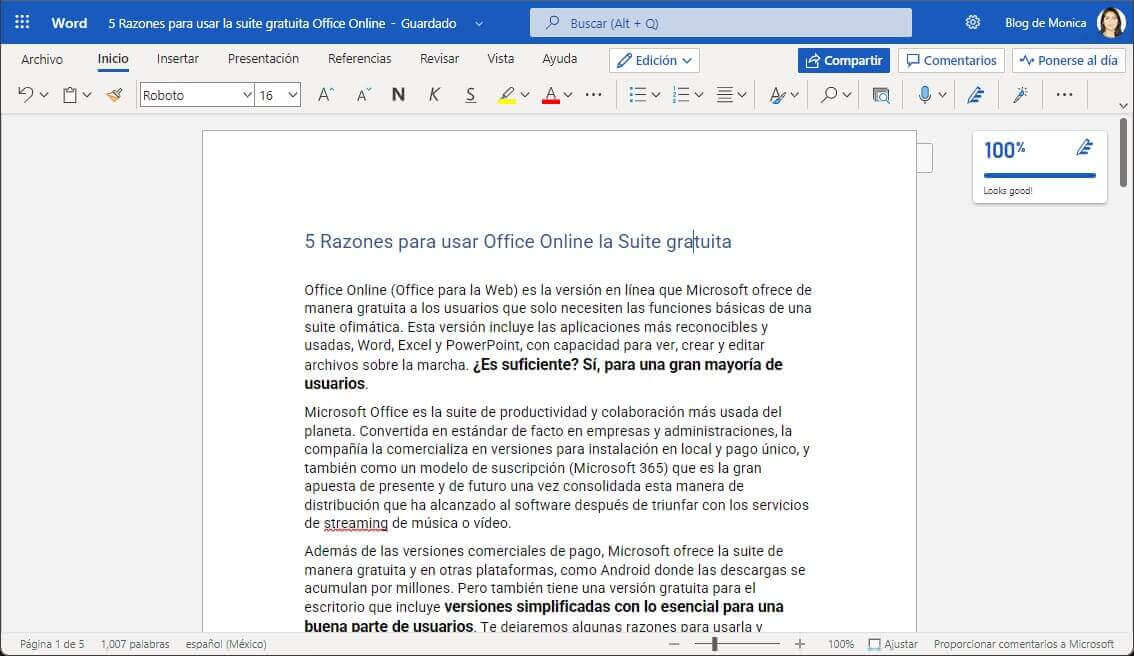Viewport: 1134px width, 656px height.
Task: Increase font size with the Grow Font icon
Action: (x=324, y=94)
